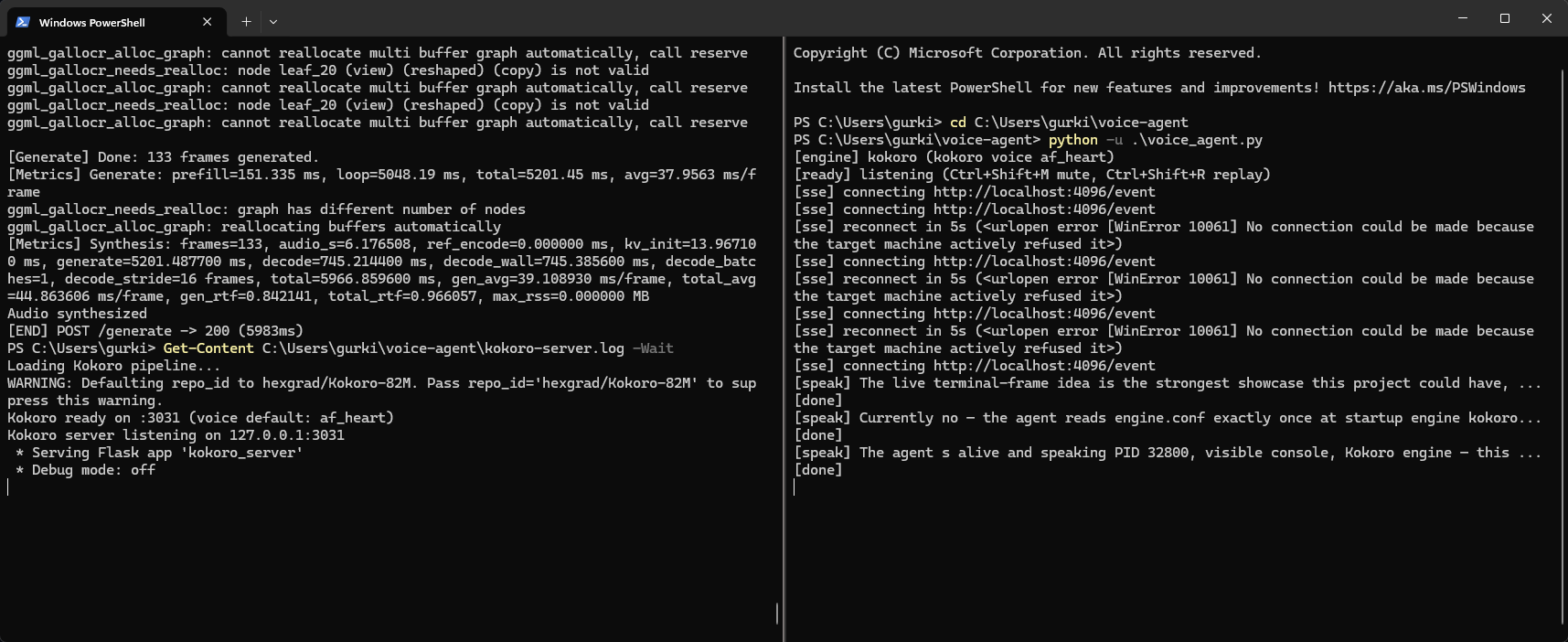Click the Get-Content command text
This screenshot has height=642, width=1568.
coord(208,348)
